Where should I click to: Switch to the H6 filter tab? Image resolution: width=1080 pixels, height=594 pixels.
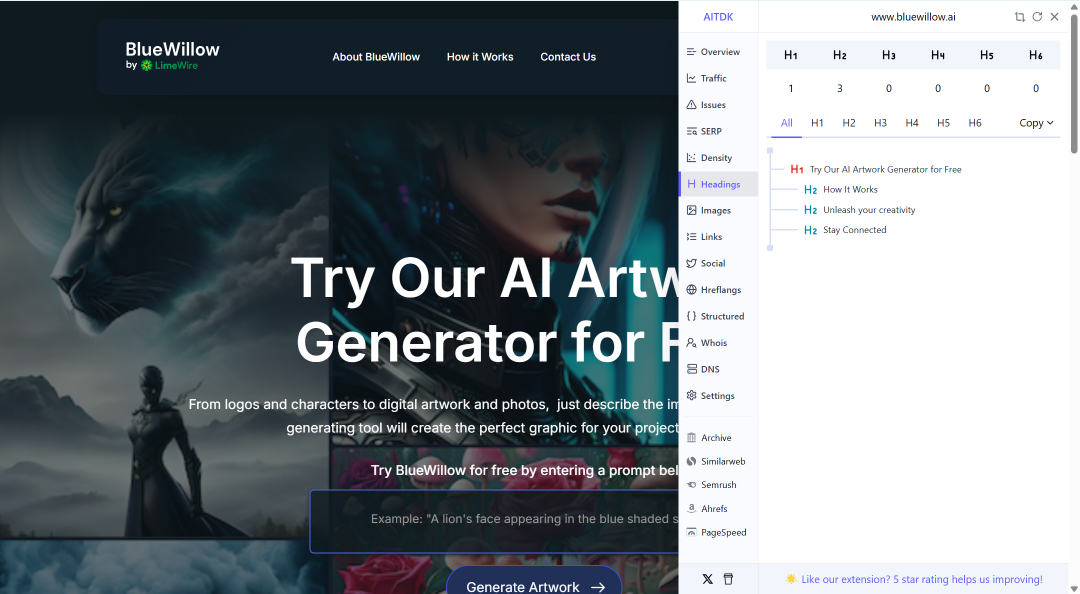pos(975,123)
